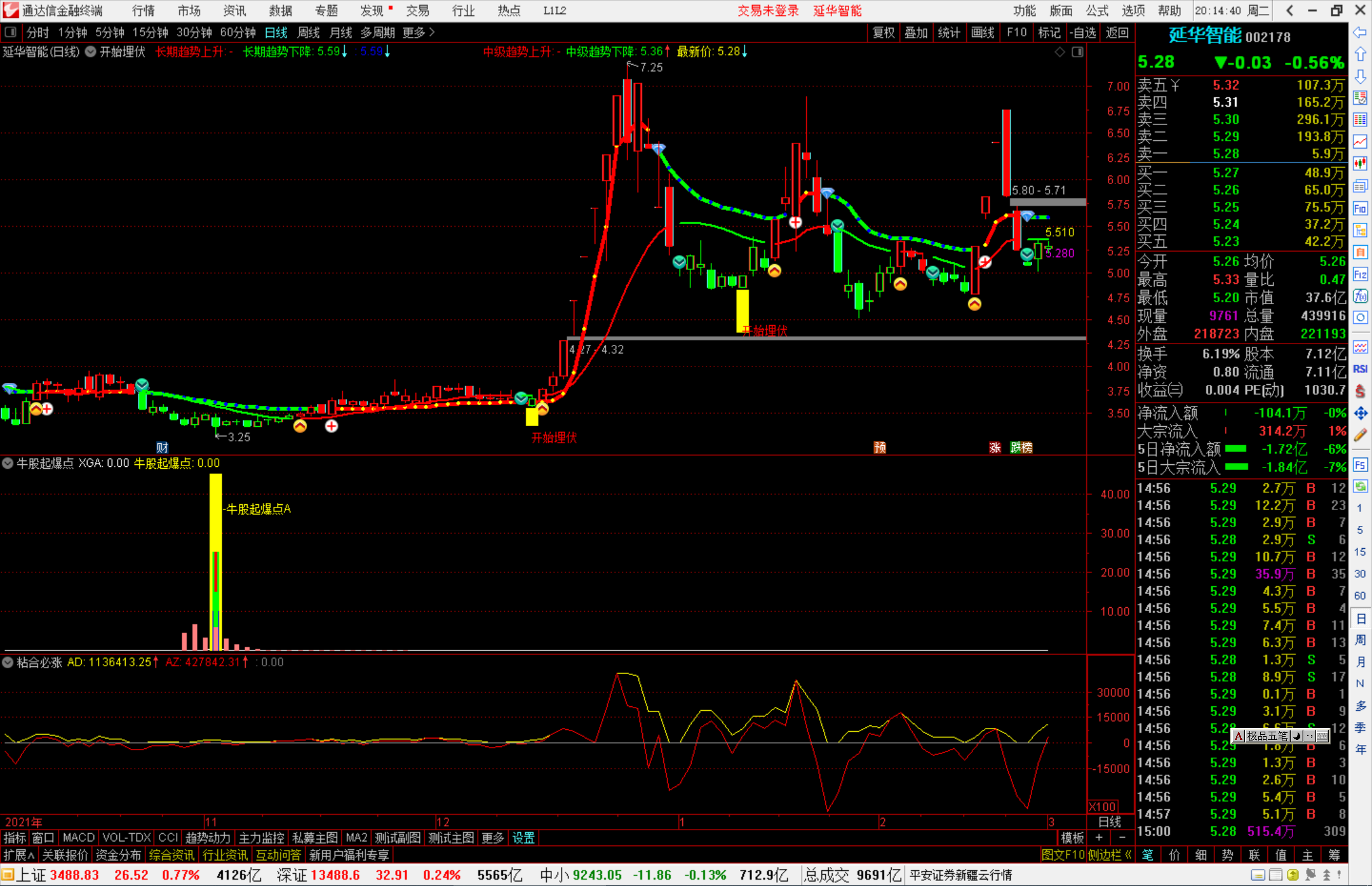Click the 细 detail tab under trade list

(1201, 855)
